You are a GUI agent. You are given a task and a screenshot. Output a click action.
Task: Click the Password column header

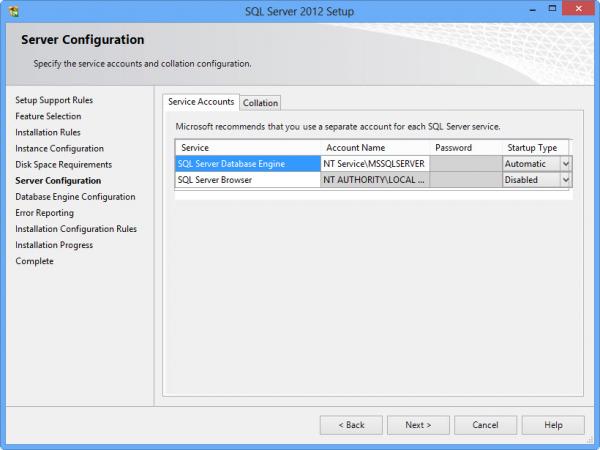coord(466,148)
